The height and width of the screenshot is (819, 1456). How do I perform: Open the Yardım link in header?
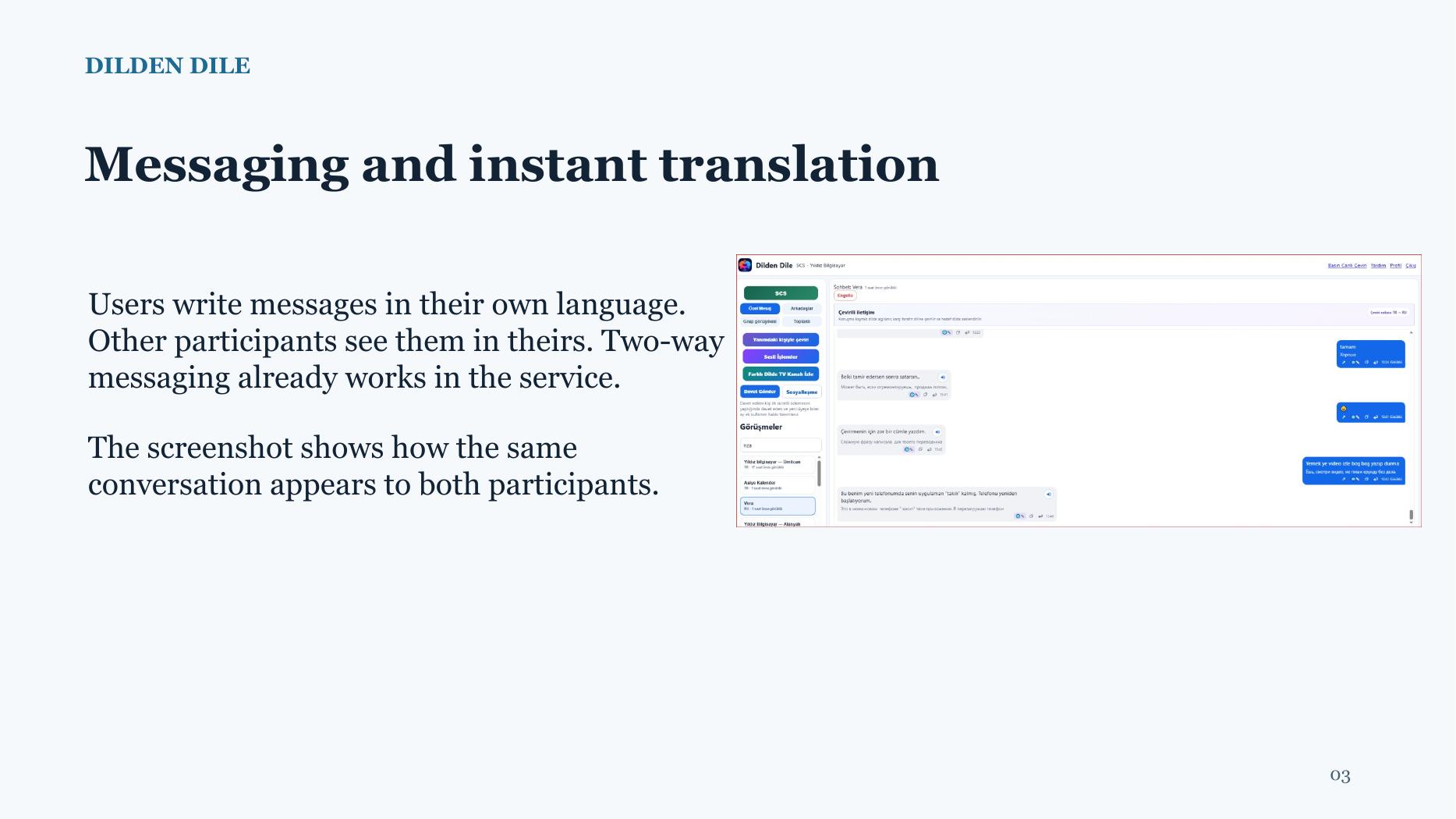click(1379, 265)
